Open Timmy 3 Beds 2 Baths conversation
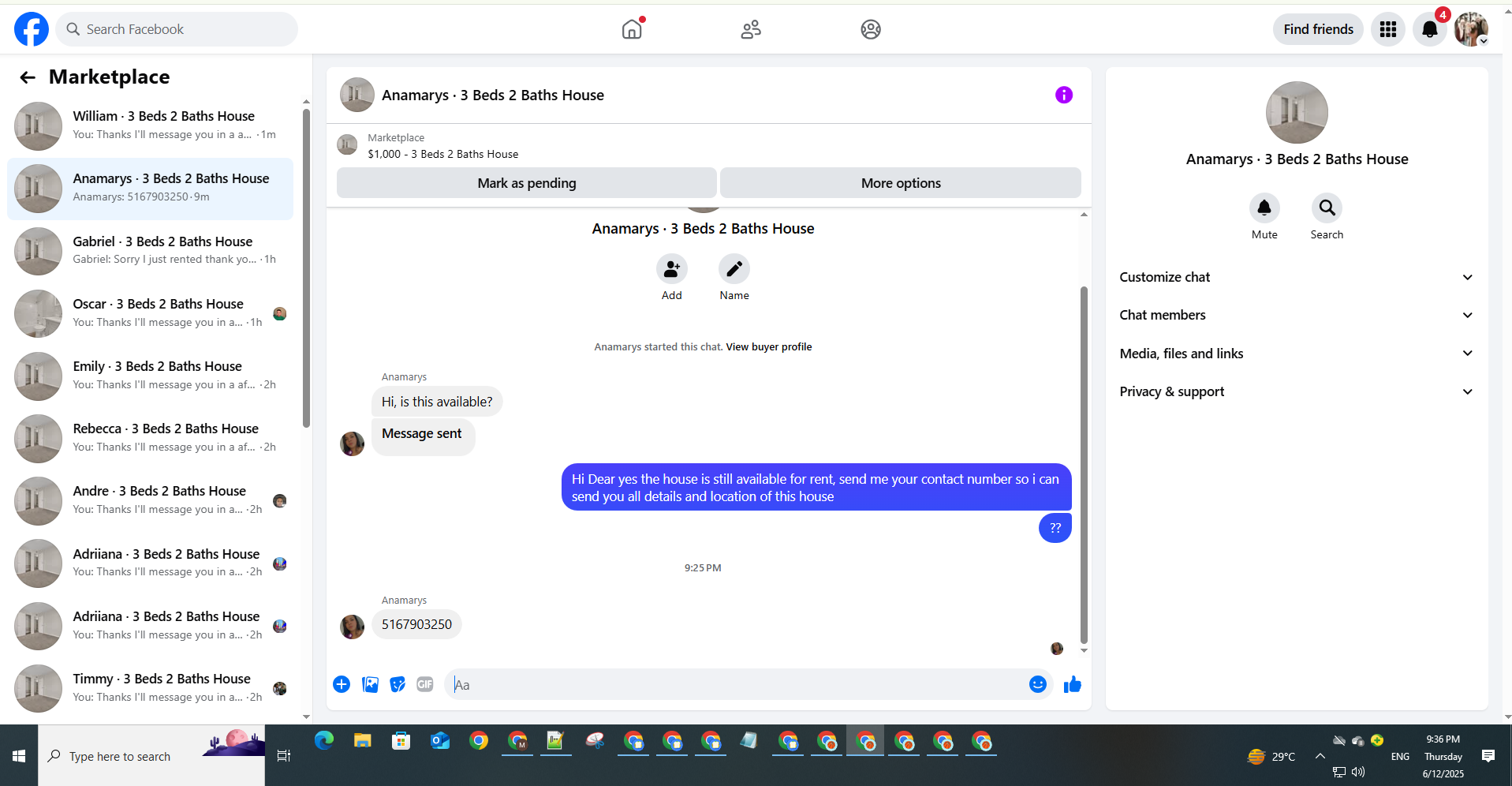The image size is (1512, 786). pos(150,688)
